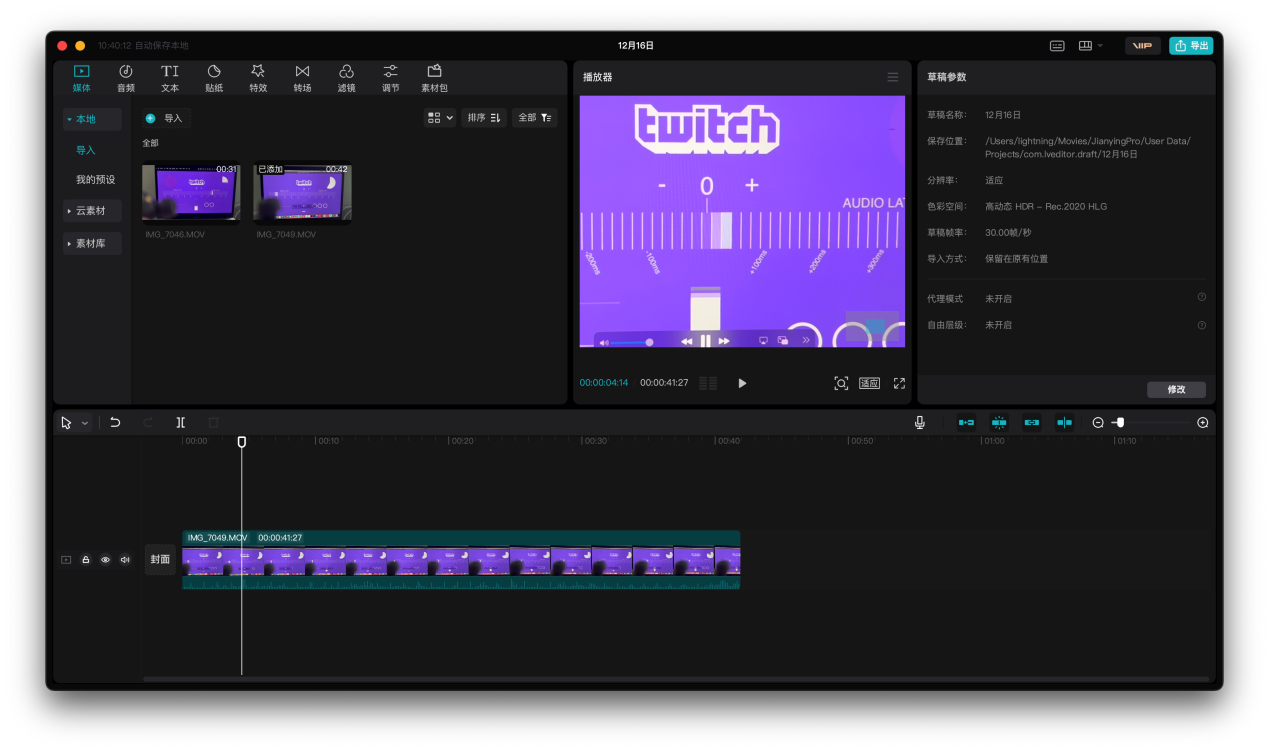The width and height of the screenshot is (1269, 751).
Task: Zoom out the timeline
Action: [1097, 423]
